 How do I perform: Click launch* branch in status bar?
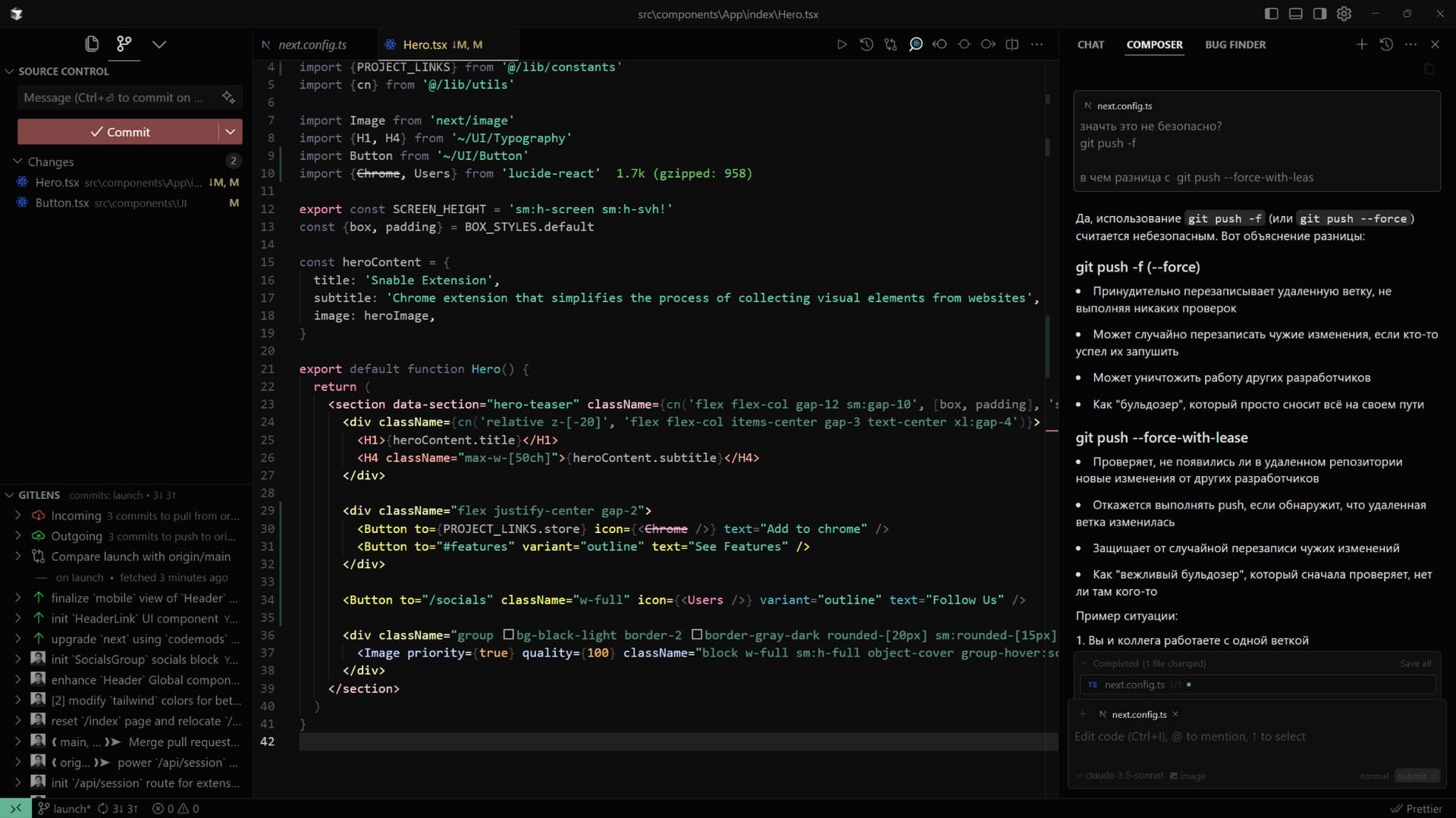click(64, 808)
